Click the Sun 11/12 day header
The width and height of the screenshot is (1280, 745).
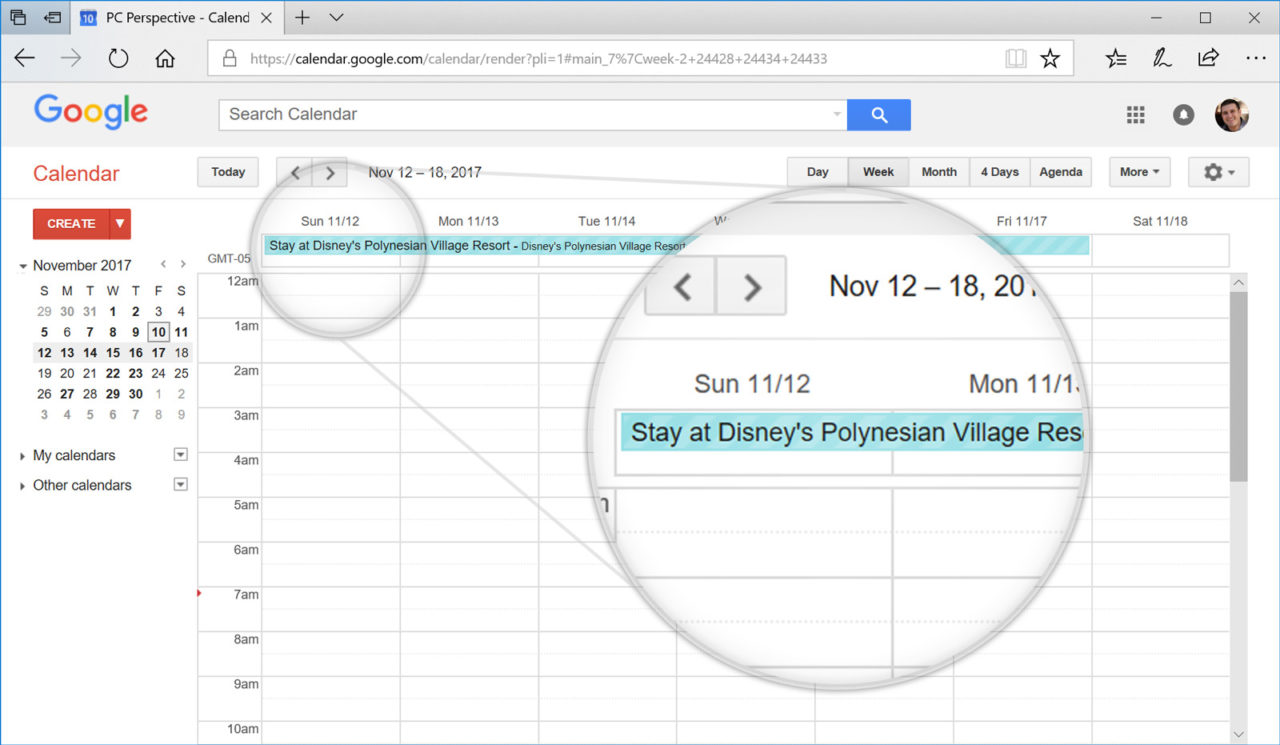(x=330, y=221)
